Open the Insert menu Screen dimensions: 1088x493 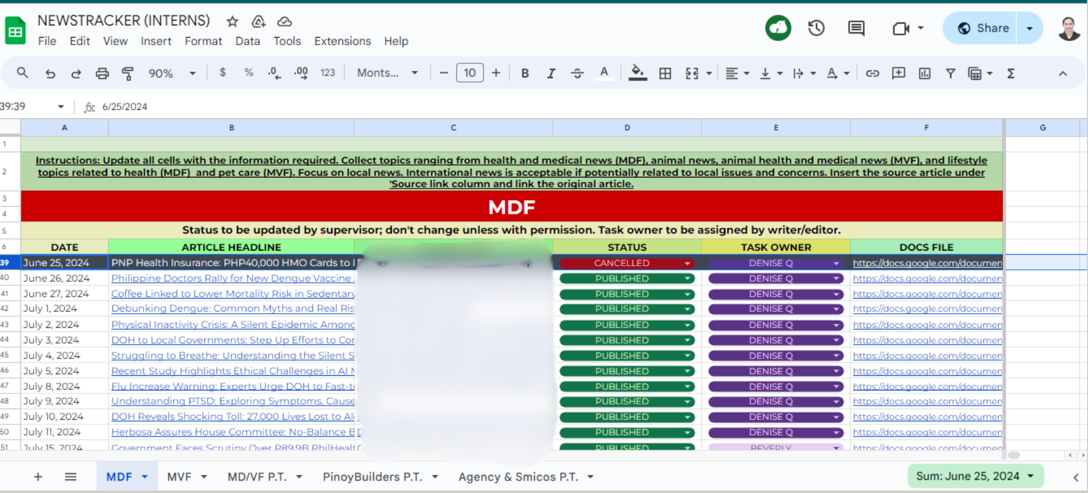156,41
